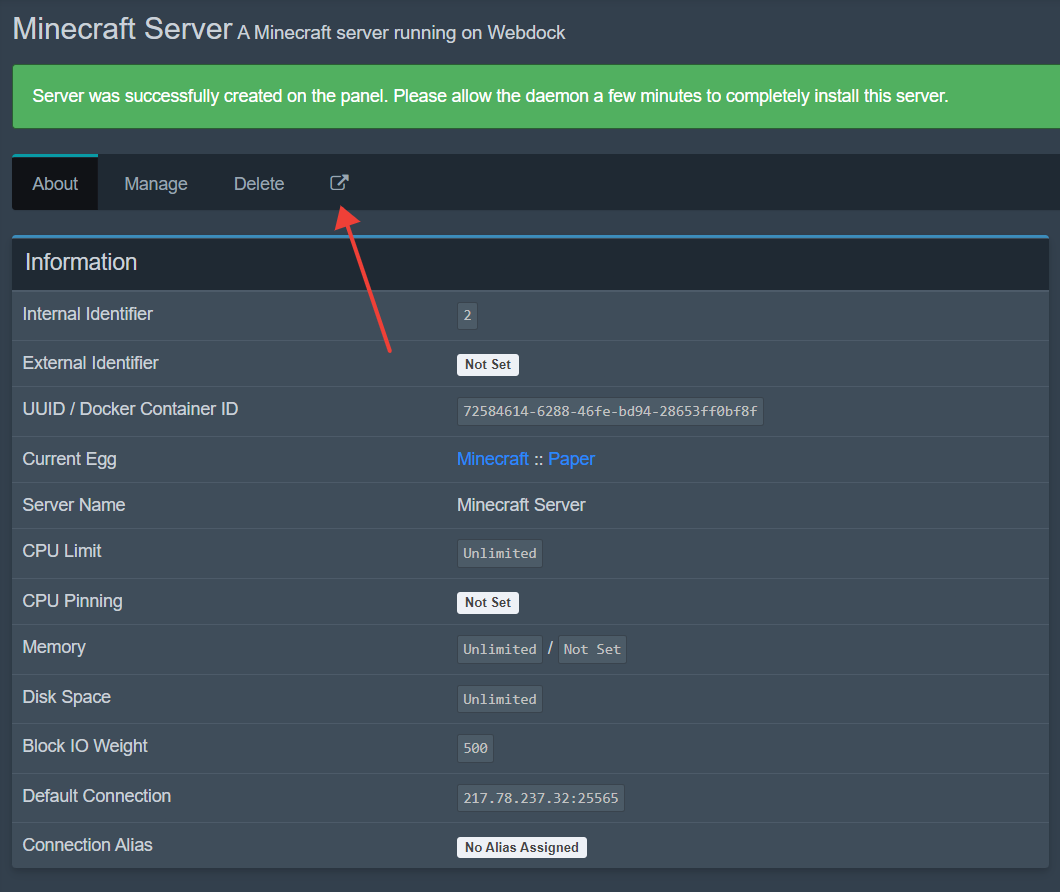Image resolution: width=1060 pixels, height=892 pixels.
Task: Click the CPU Pinning Not Set badge
Action: (x=488, y=603)
